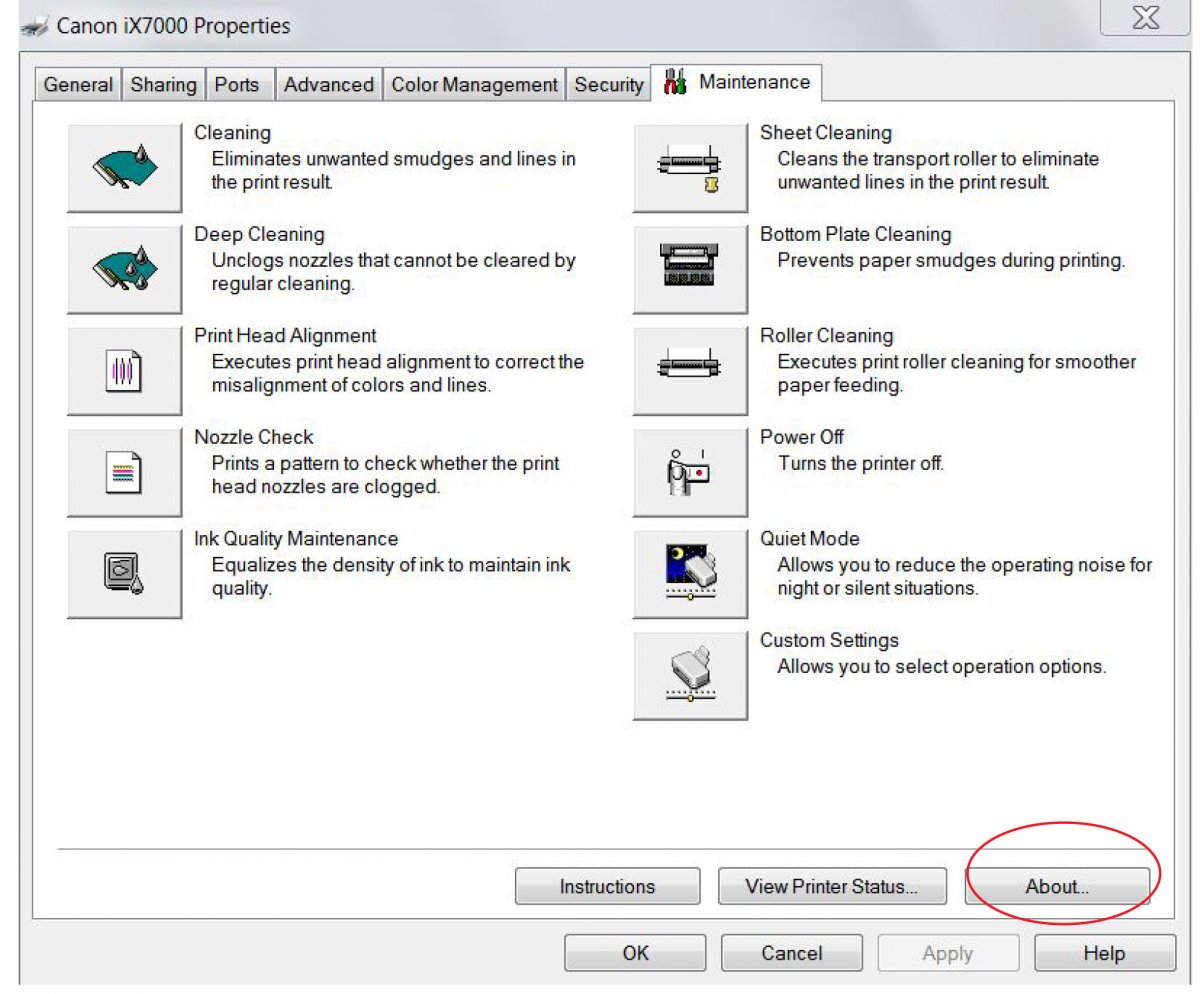Switch to the General tab
Viewport: 1200px width, 994px height.
(x=78, y=85)
